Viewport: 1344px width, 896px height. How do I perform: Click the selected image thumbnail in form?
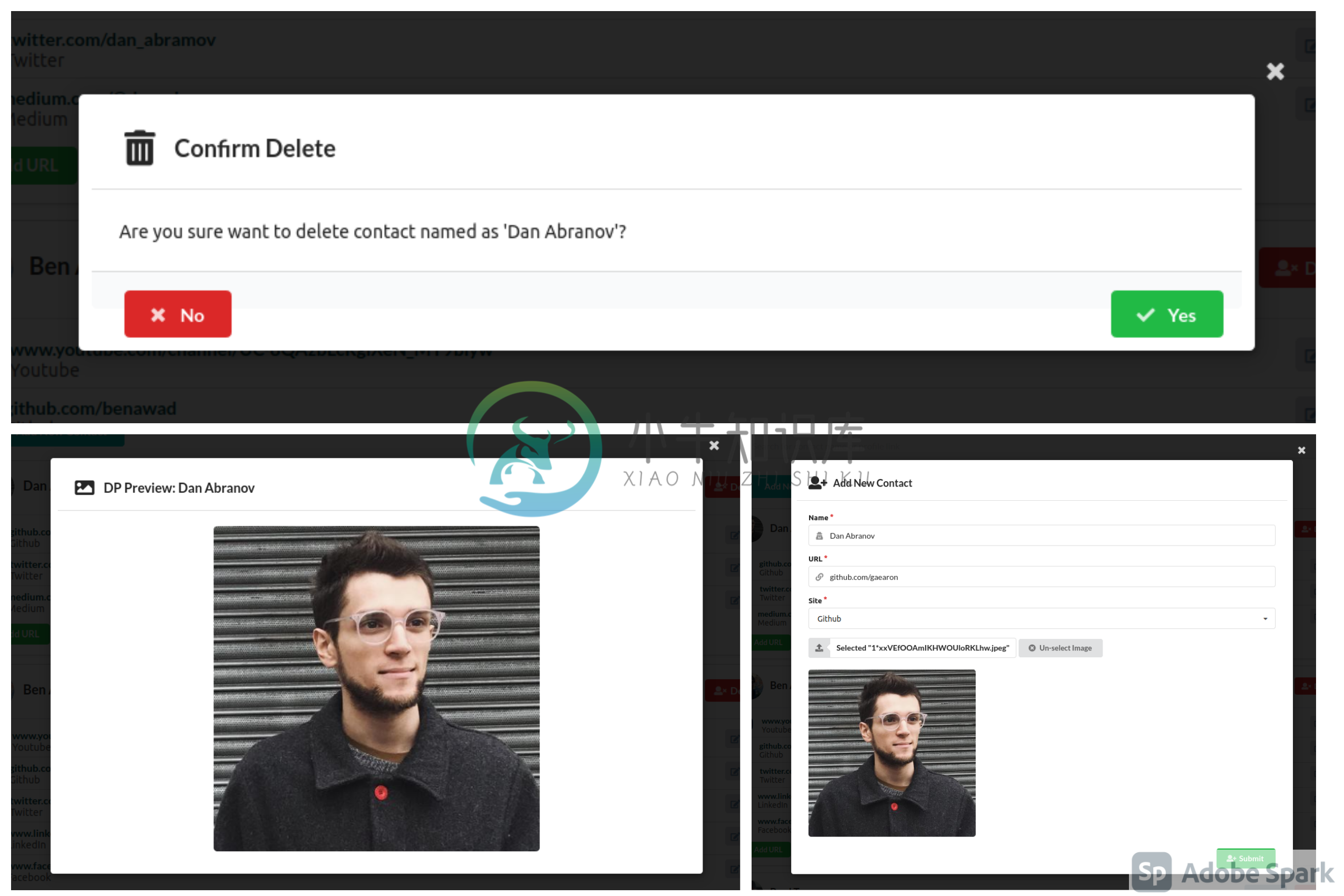(x=891, y=753)
